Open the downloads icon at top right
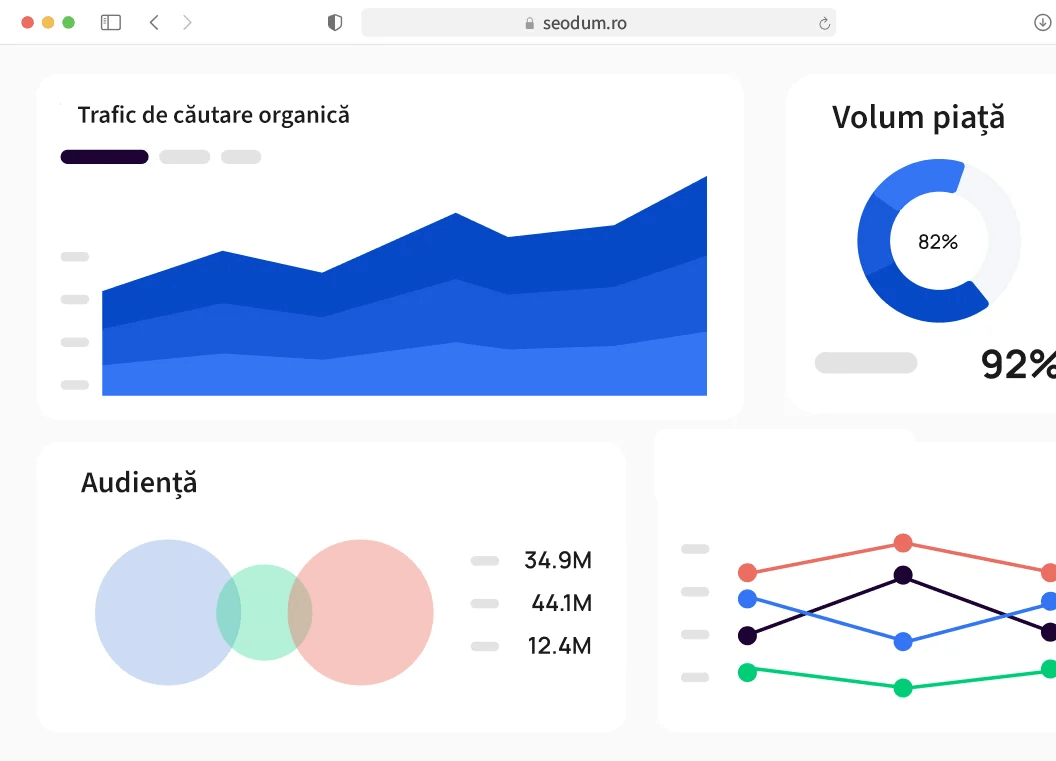 point(1042,21)
